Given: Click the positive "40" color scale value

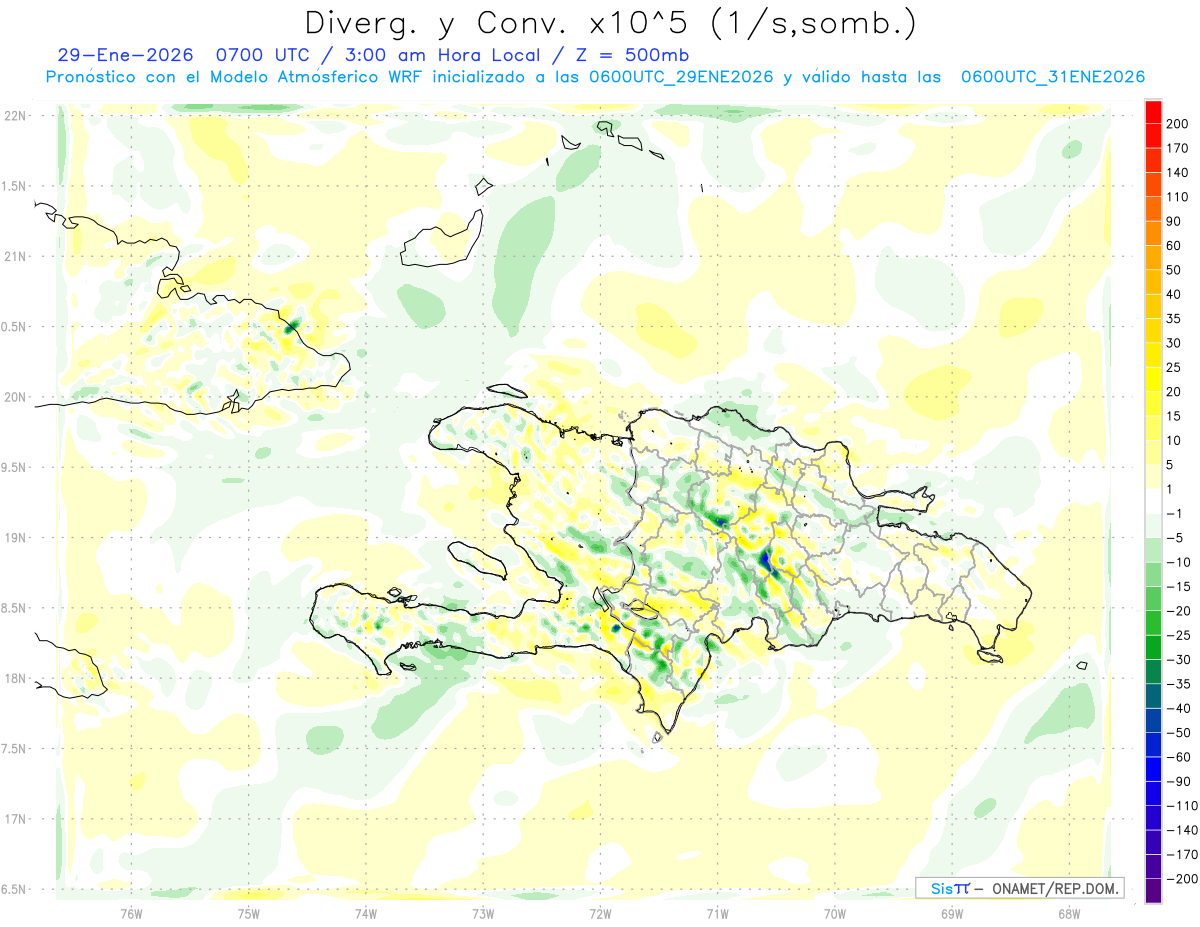Looking at the screenshot, I should click(x=1174, y=294).
